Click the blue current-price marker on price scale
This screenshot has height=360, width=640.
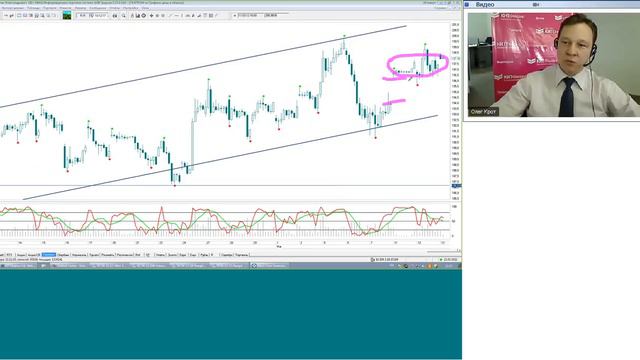(456, 186)
